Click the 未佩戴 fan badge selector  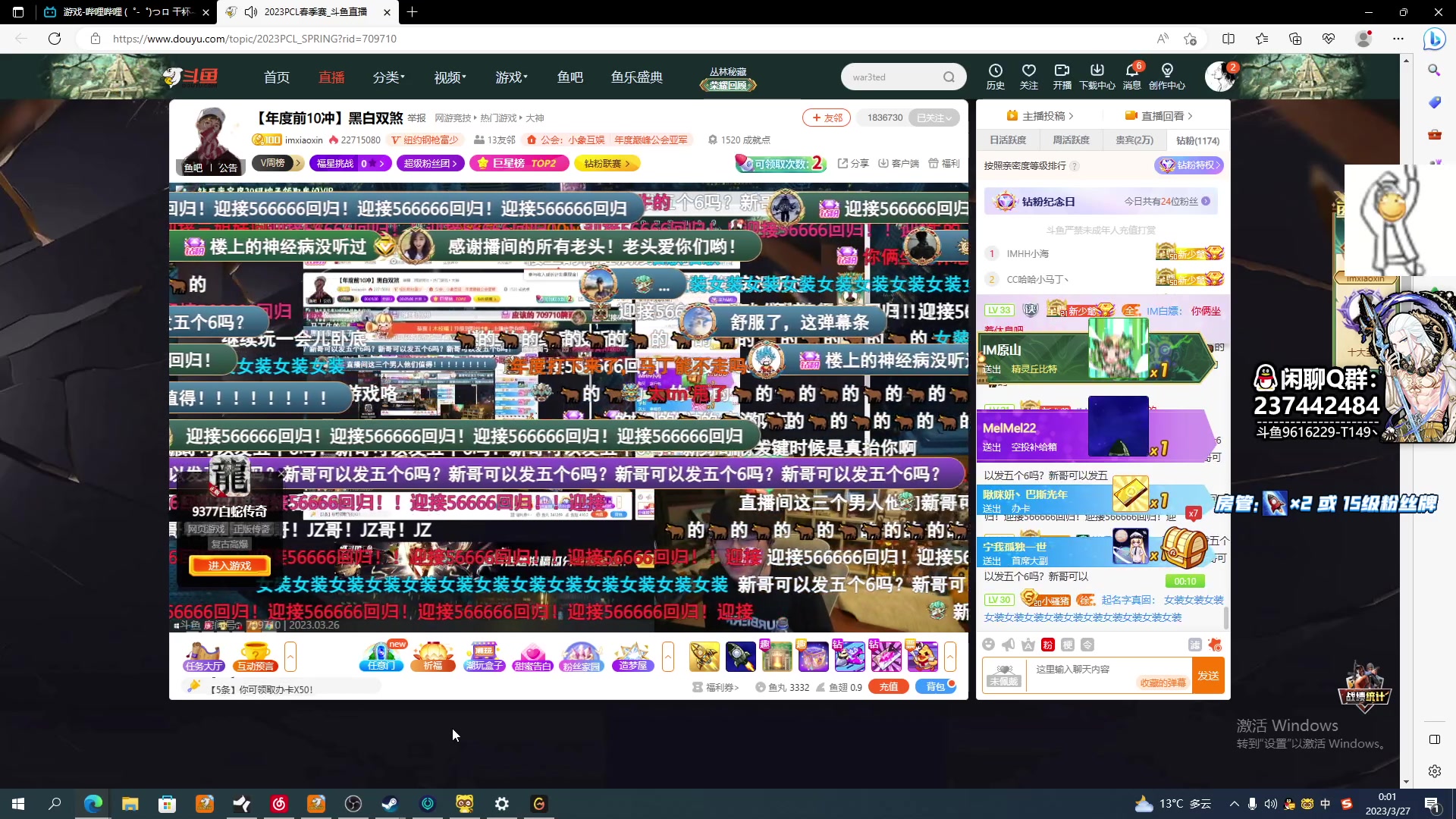(1003, 676)
